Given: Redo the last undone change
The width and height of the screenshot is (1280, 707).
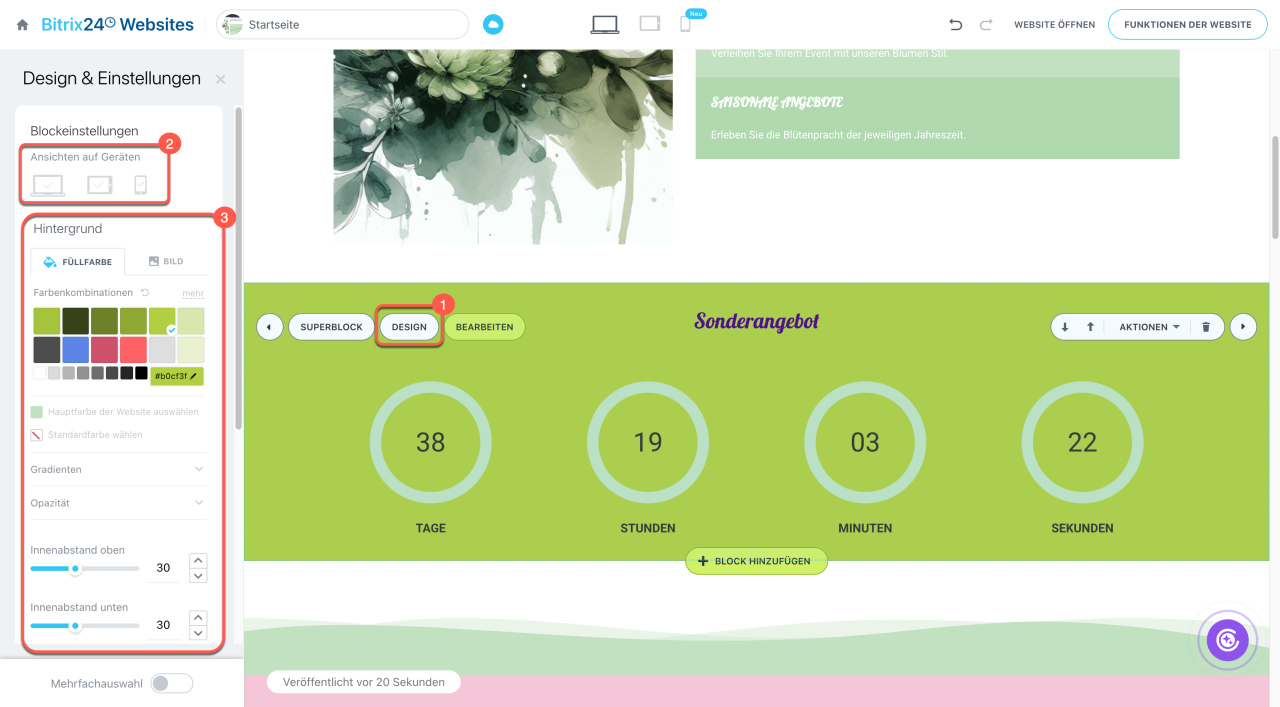Looking at the screenshot, I should point(986,25).
